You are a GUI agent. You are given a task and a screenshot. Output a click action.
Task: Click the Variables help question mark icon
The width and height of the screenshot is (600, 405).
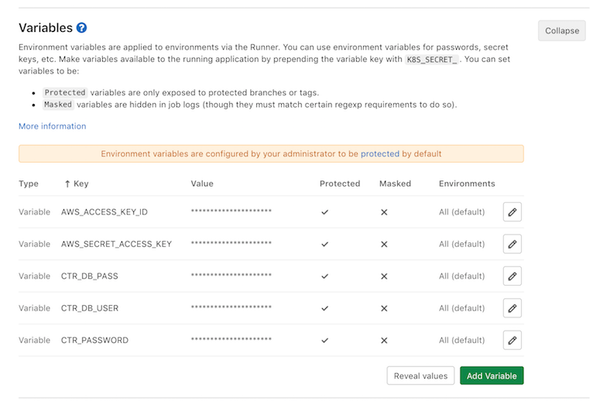coord(82,28)
